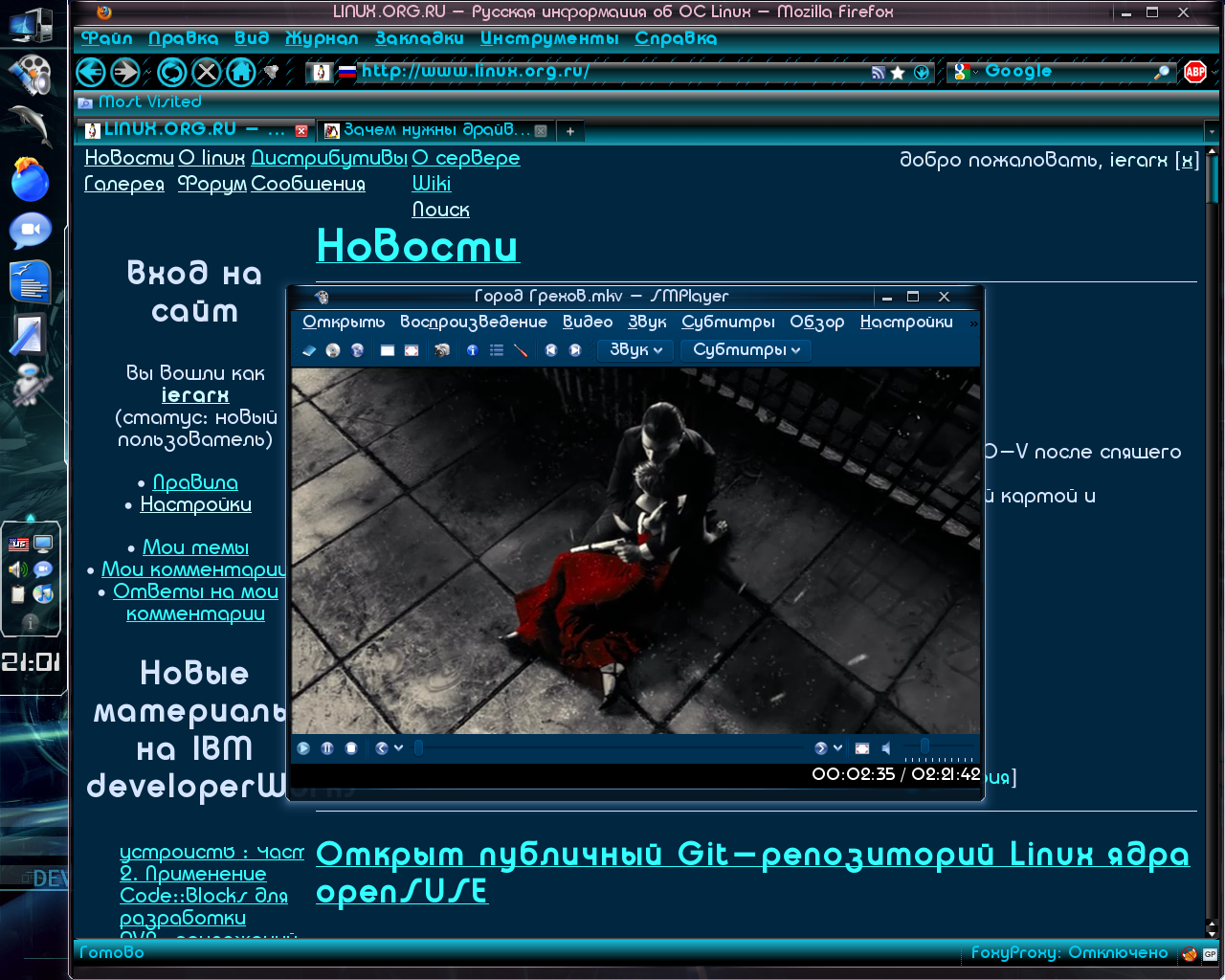Open the SMPlayer playlist icon

[497, 350]
